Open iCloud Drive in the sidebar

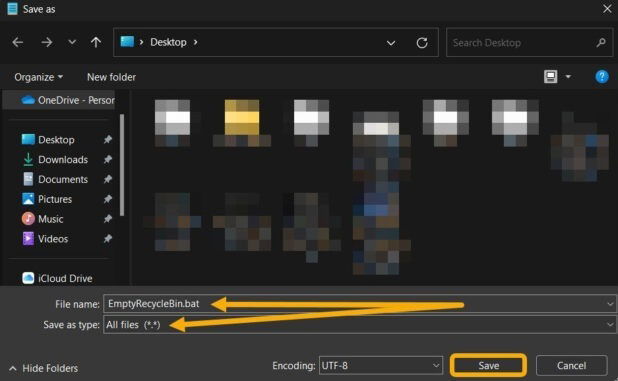tap(57, 278)
